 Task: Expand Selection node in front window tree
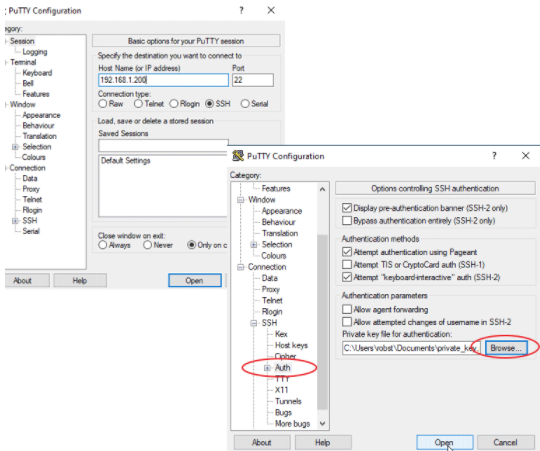click(254, 244)
